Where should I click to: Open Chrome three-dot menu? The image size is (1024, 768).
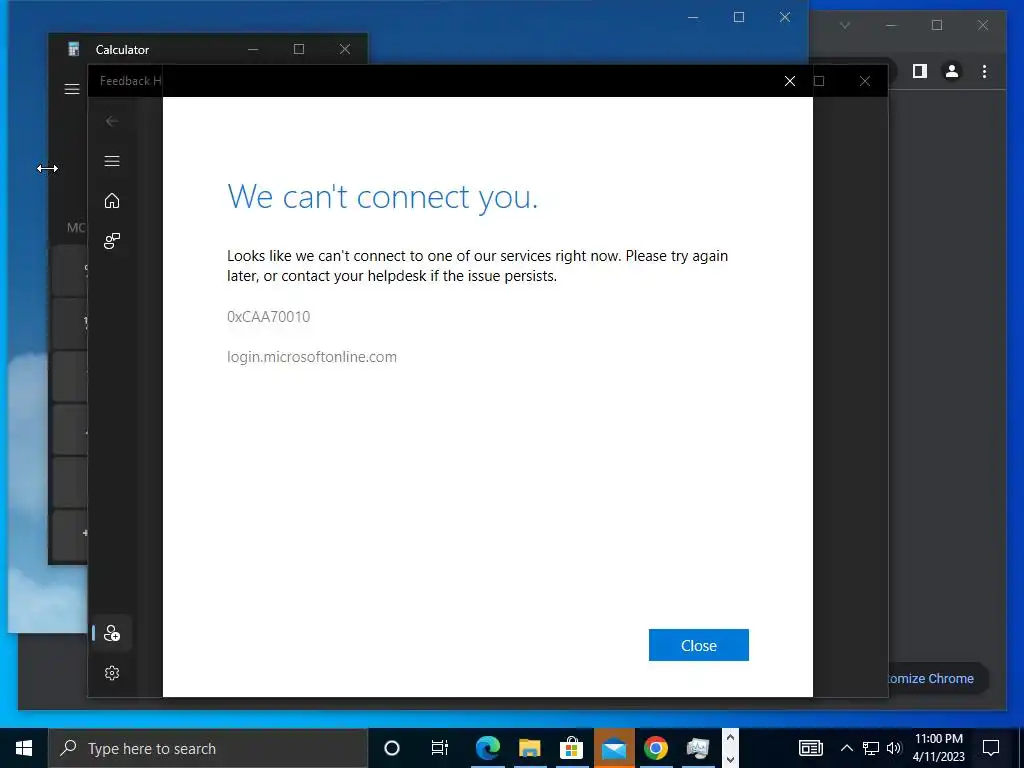[984, 71]
